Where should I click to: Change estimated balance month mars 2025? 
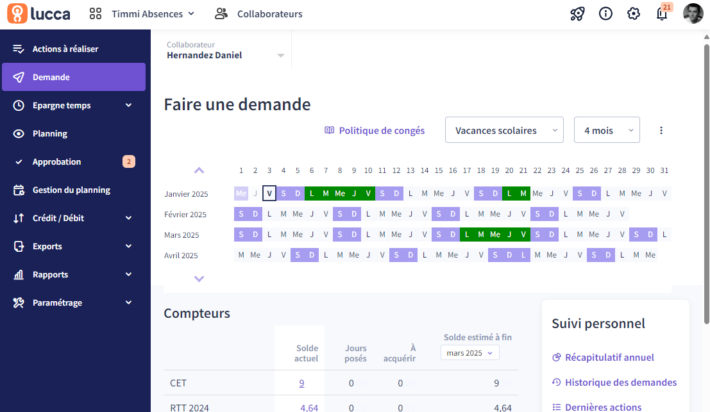point(470,353)
